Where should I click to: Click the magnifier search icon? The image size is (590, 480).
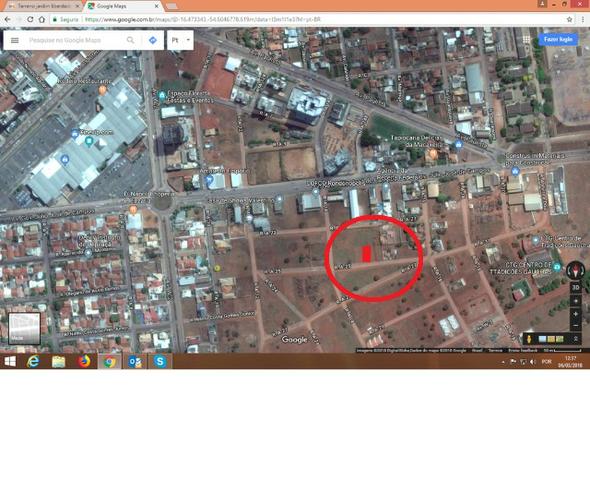130,40
